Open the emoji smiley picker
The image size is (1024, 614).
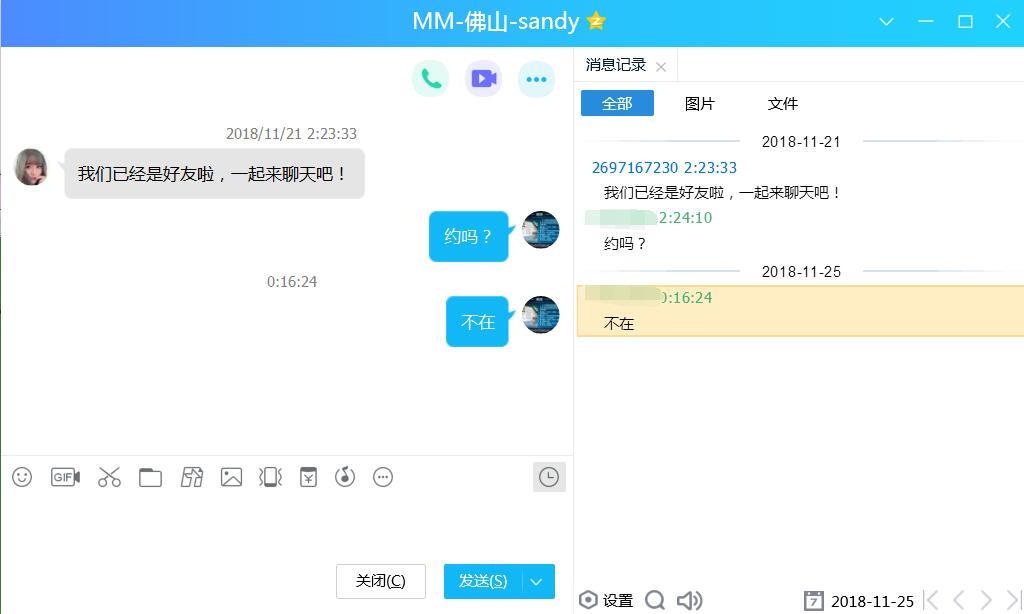(22, 477)
